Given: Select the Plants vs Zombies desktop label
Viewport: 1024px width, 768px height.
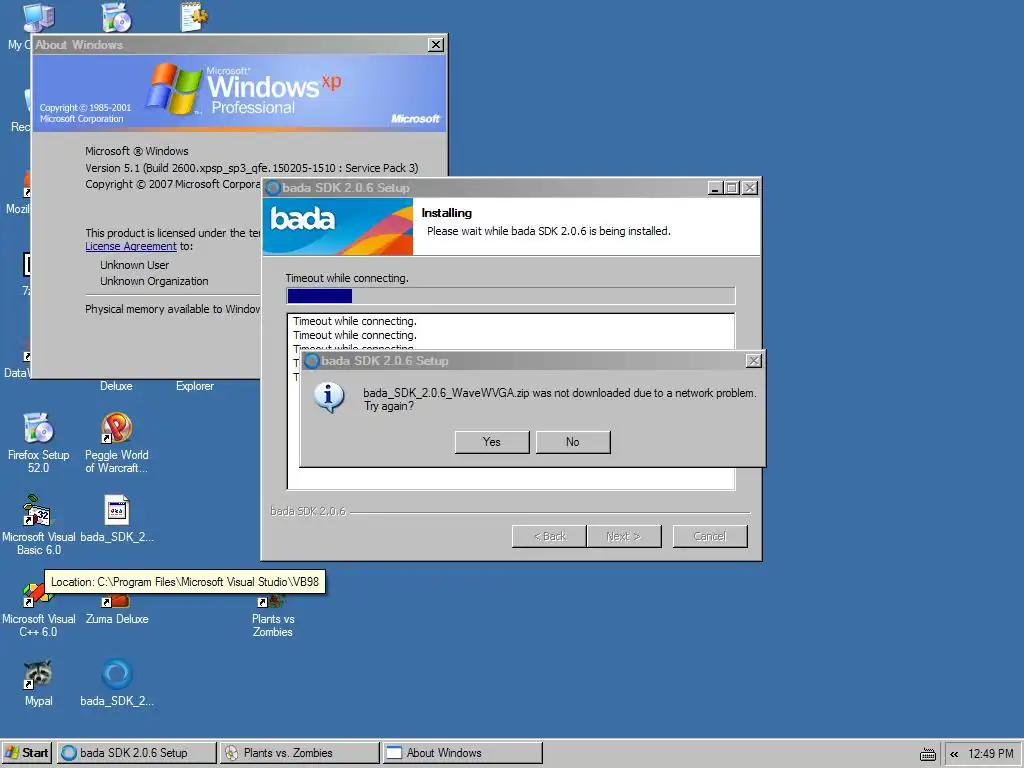Looking at the screenshot, I should [273, 625].
